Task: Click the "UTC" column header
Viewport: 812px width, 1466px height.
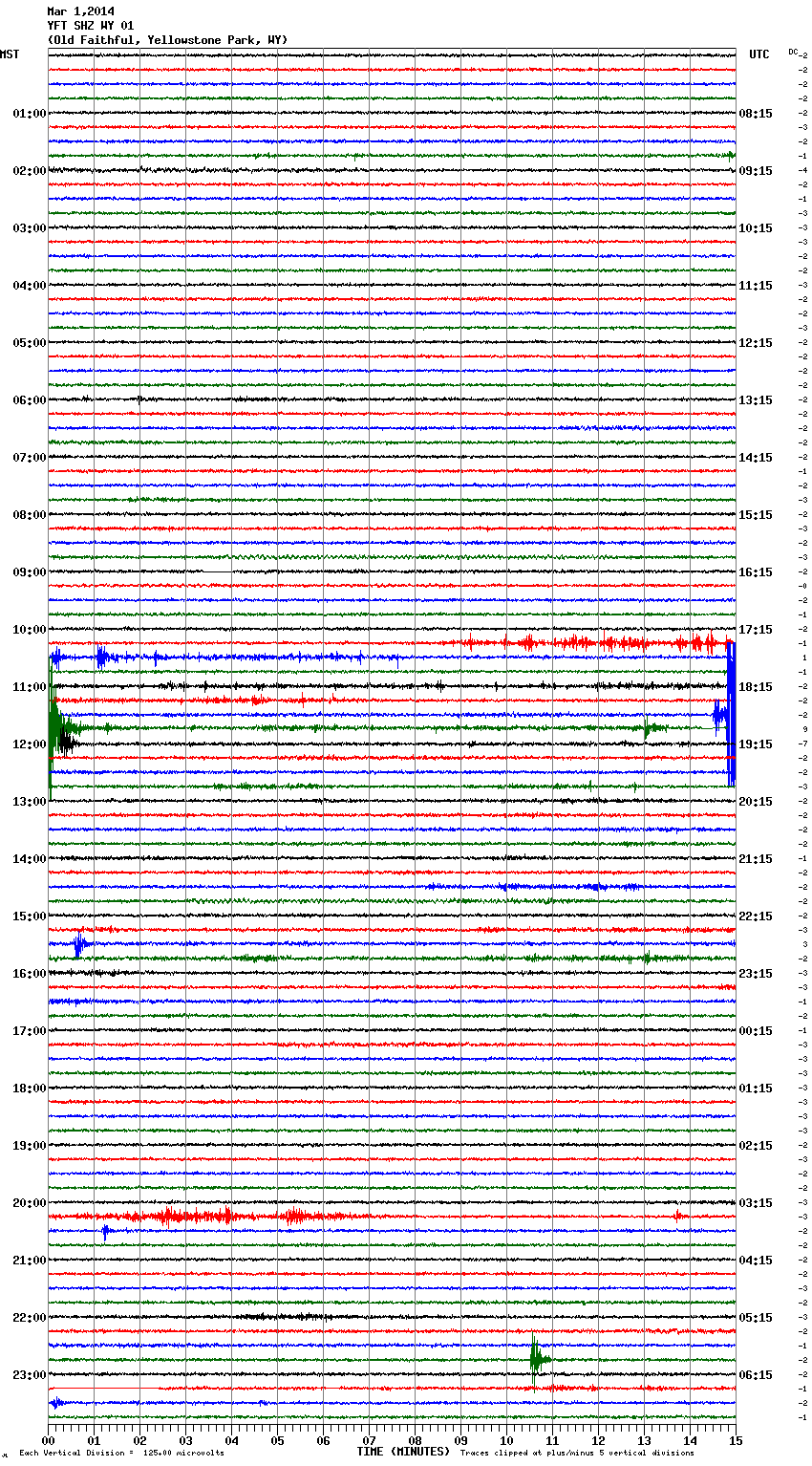Action: [x=759, y=54]
